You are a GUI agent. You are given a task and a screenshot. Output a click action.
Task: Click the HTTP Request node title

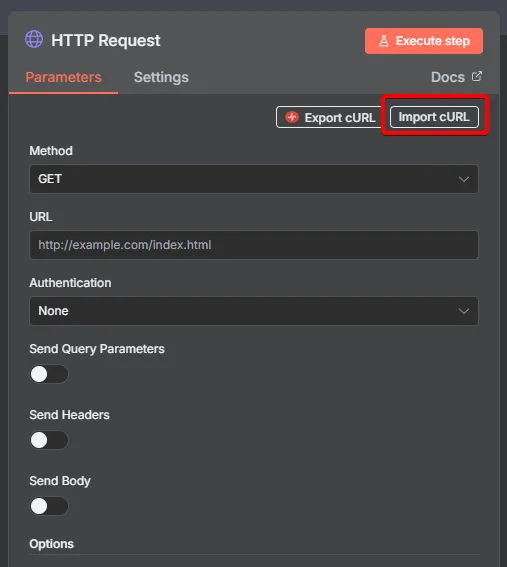coord(106,40)
